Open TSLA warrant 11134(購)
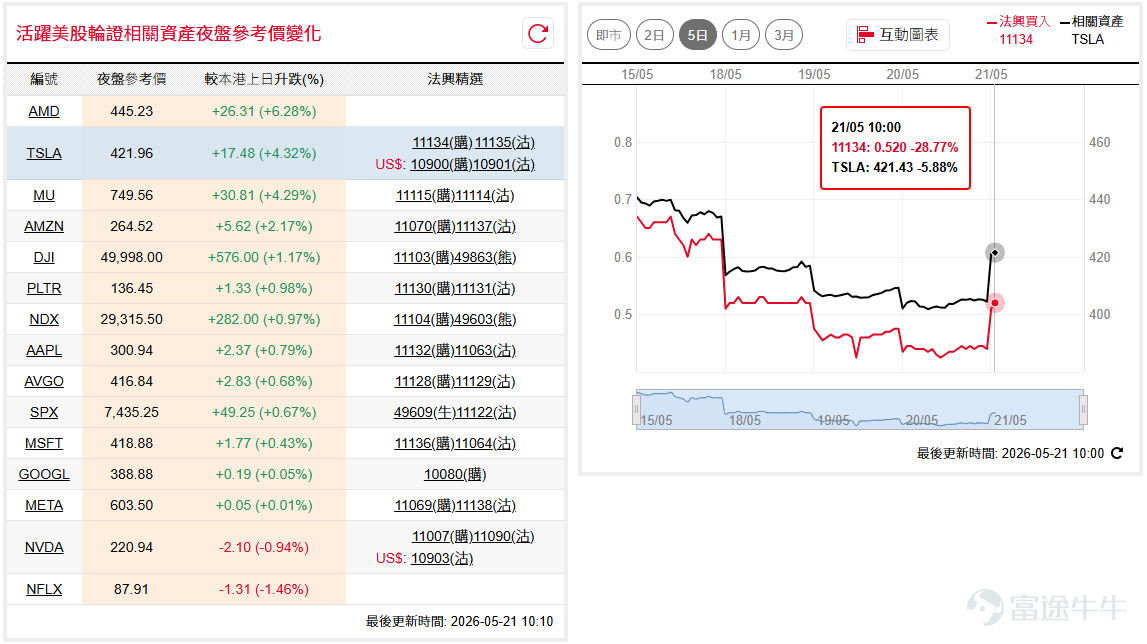The image size is (1147, 644). (x=443, y=143)
